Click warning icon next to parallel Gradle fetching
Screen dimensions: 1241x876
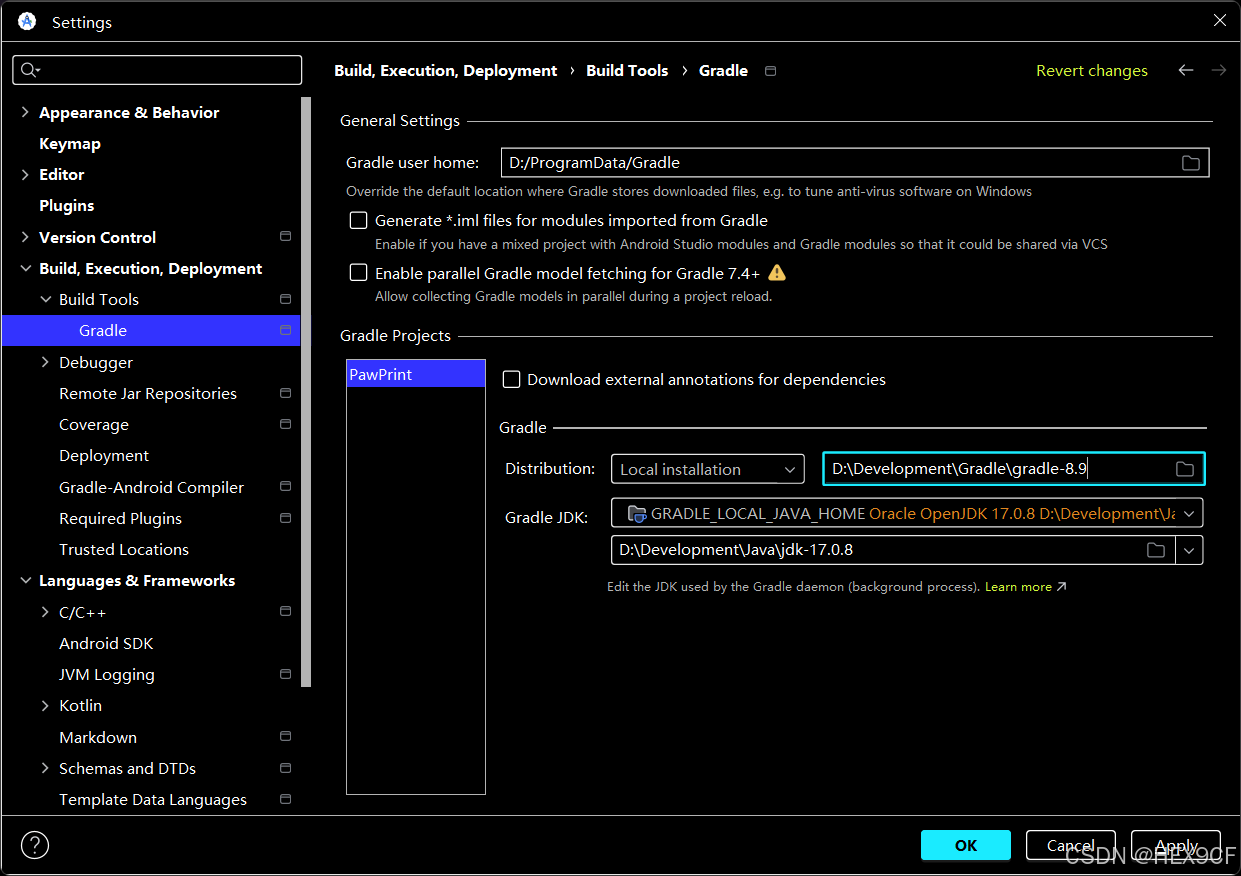777,272
